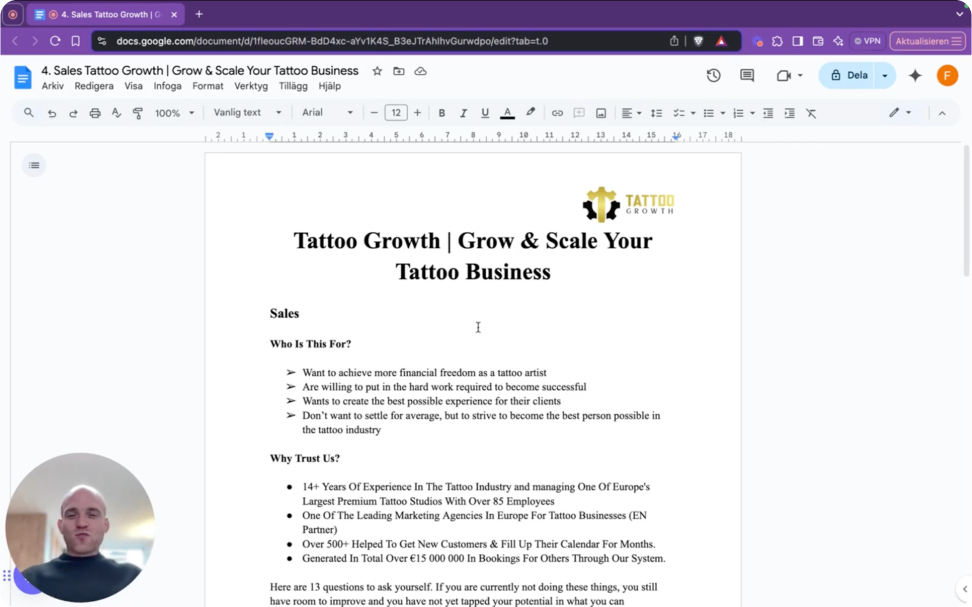Reload the browser page
Screen dimensions: 972x607
(55, 41)
